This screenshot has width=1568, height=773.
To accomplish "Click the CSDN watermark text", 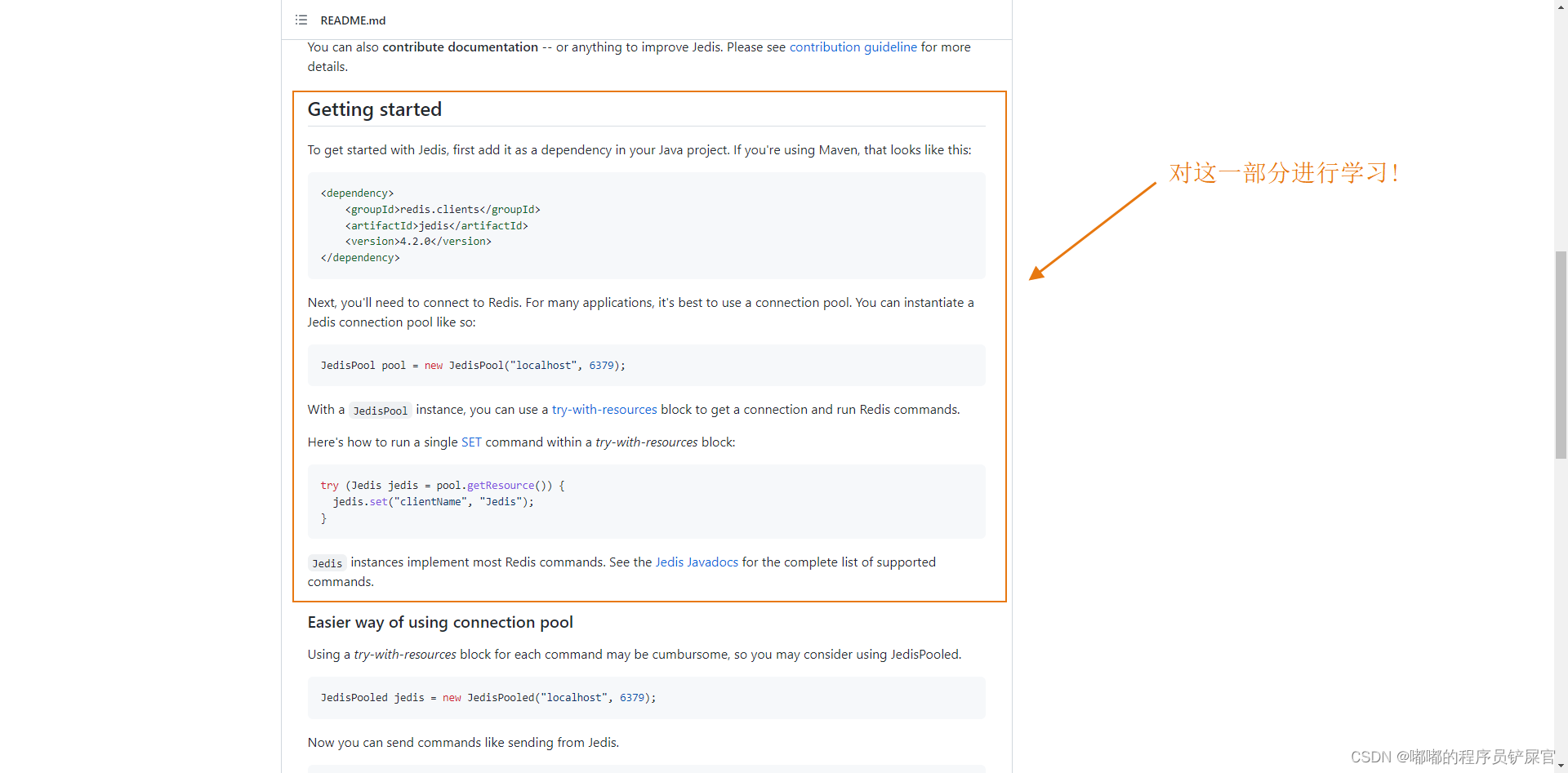I will [1452, 757].
